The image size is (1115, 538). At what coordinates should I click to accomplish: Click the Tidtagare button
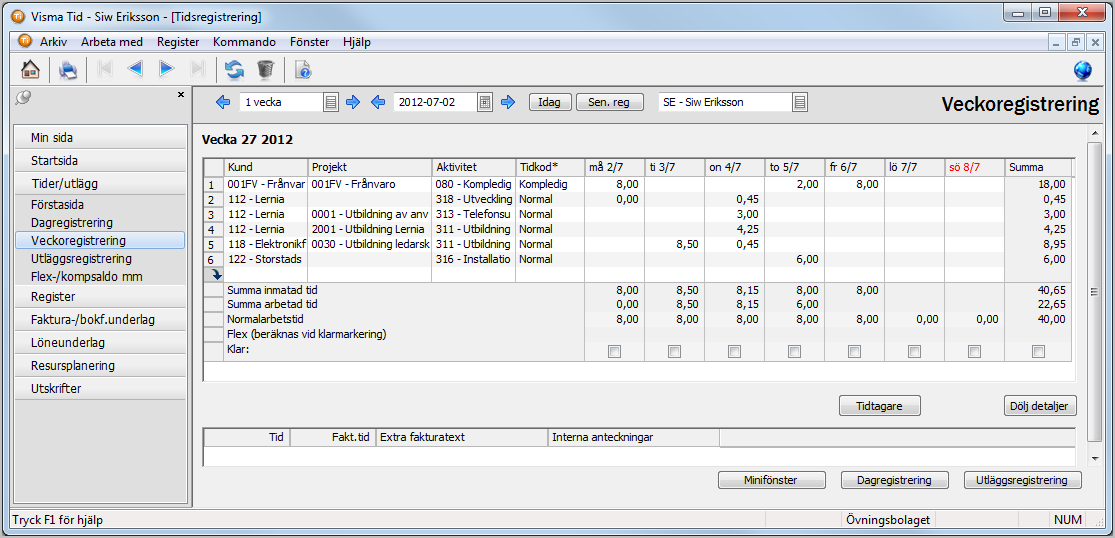(880, 405)
